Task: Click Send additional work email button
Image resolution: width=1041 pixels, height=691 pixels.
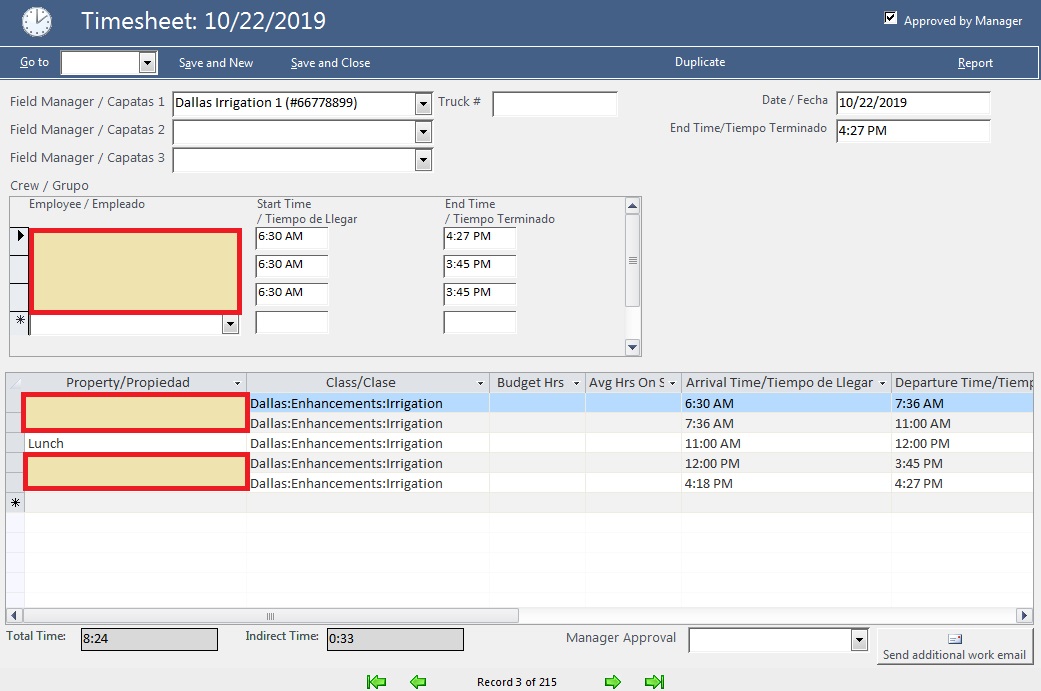Action: click(x=955, y=647)
